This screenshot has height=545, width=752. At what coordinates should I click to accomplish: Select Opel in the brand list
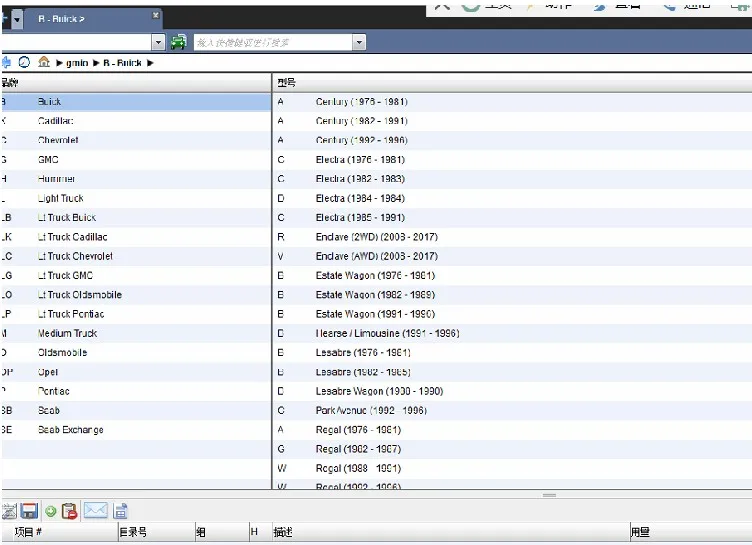tap(136, 372)
